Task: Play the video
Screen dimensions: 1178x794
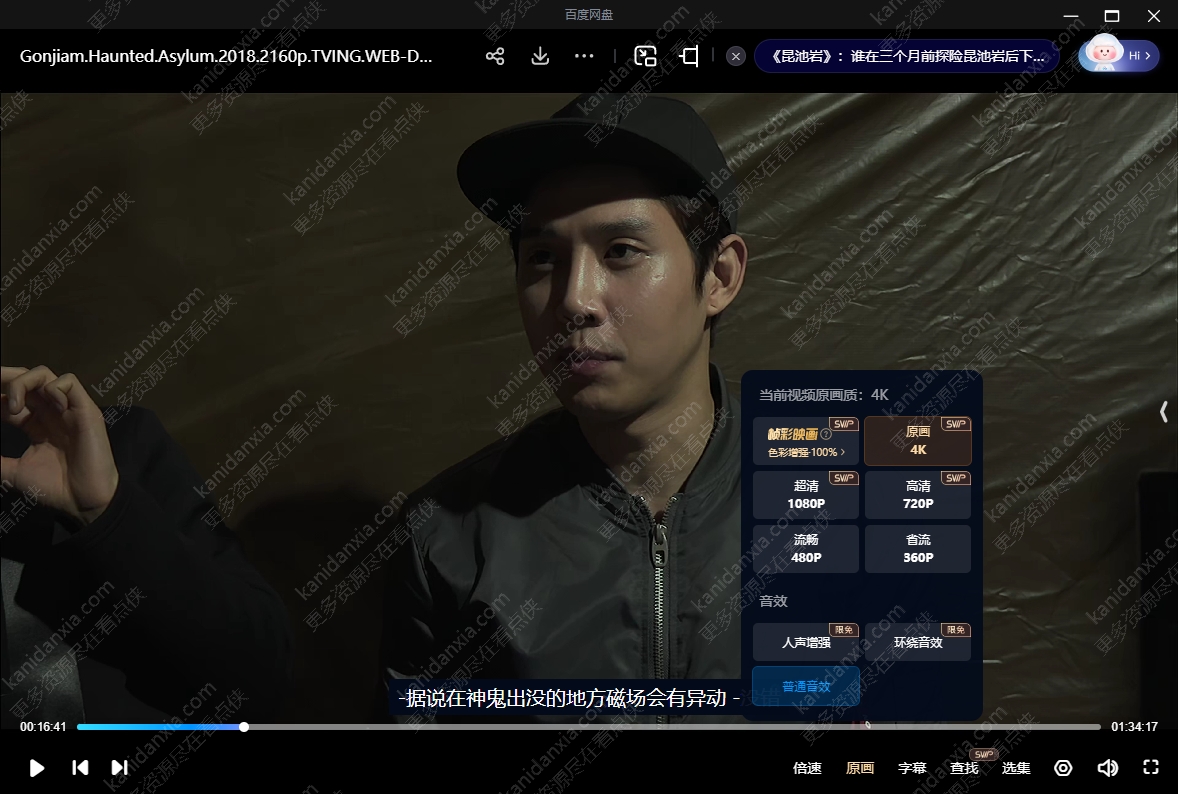Action: (37, 768)
